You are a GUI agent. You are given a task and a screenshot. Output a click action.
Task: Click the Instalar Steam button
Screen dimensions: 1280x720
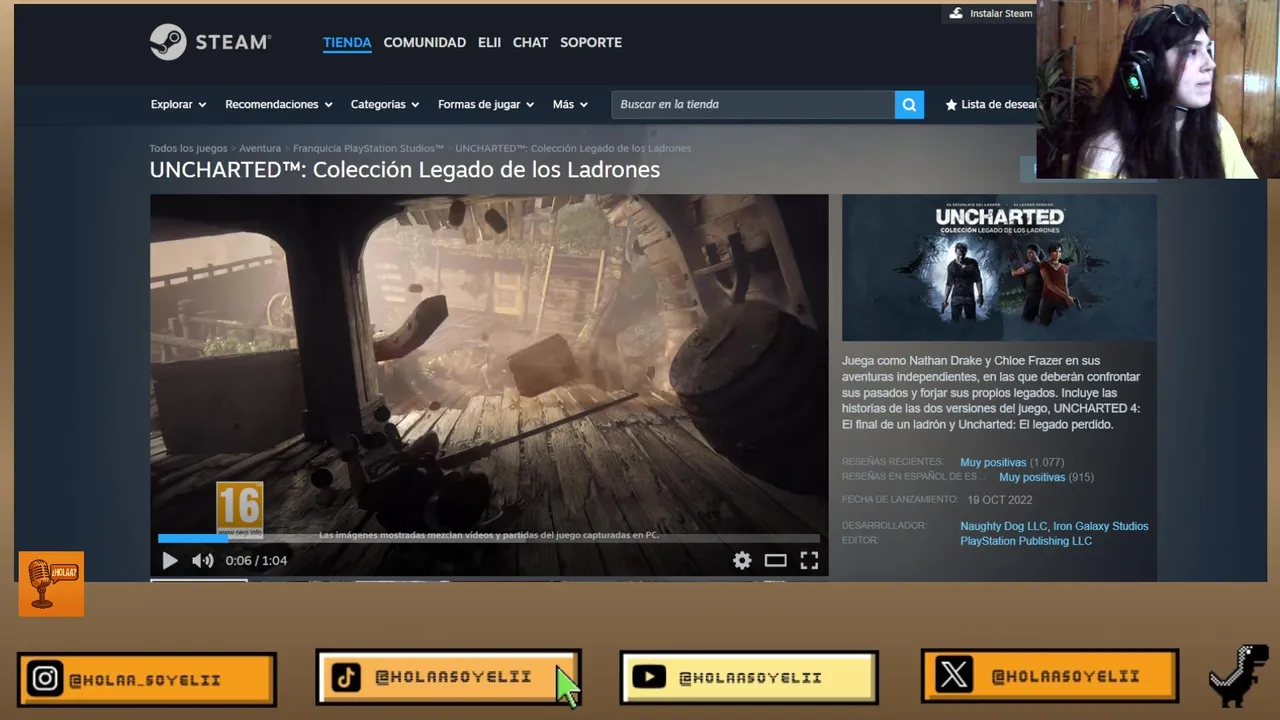[990, 13]
